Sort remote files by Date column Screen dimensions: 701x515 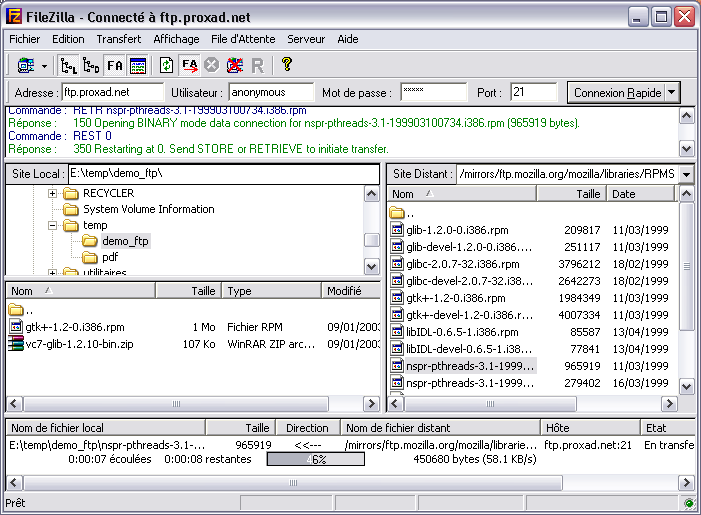tap(640, 194)
